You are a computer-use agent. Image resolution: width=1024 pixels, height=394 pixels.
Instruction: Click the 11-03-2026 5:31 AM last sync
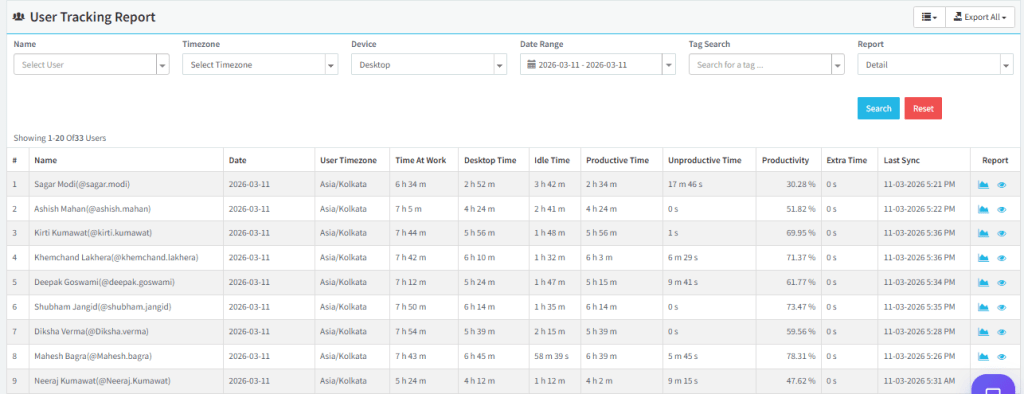coord(919,381)
